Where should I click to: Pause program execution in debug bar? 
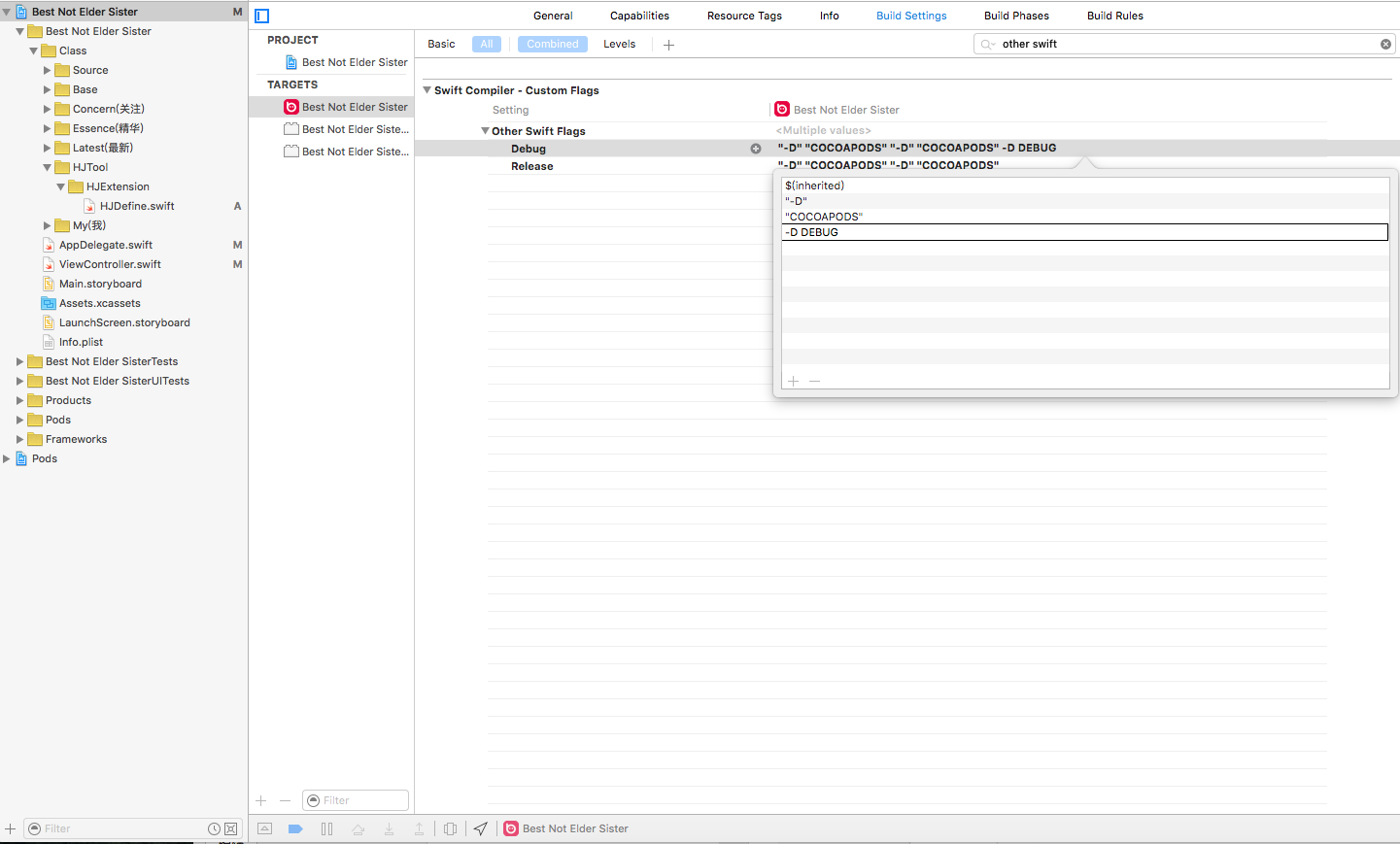[326, 828]
